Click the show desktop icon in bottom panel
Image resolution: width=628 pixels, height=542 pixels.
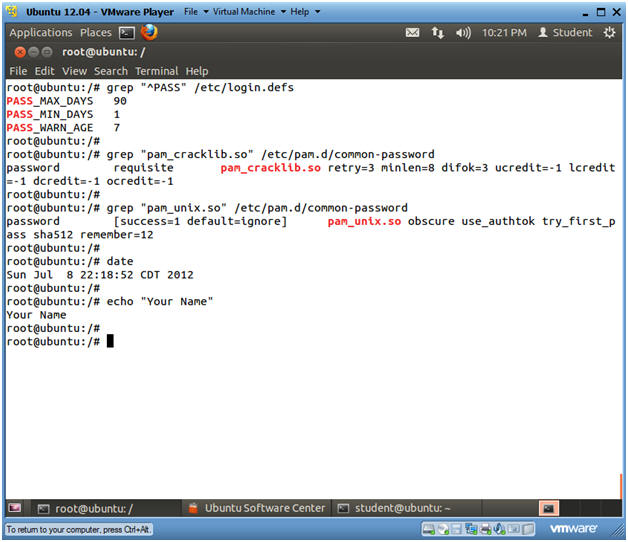(14, 508)
